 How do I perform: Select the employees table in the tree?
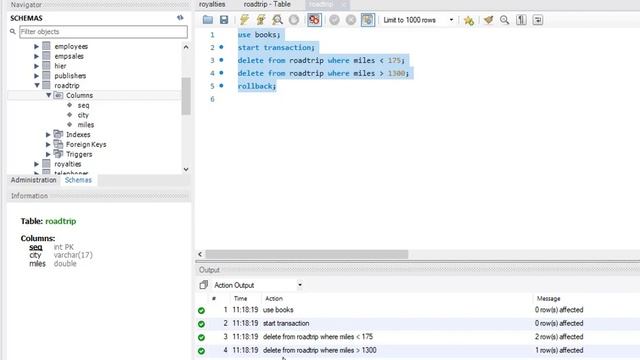[71, 47]
